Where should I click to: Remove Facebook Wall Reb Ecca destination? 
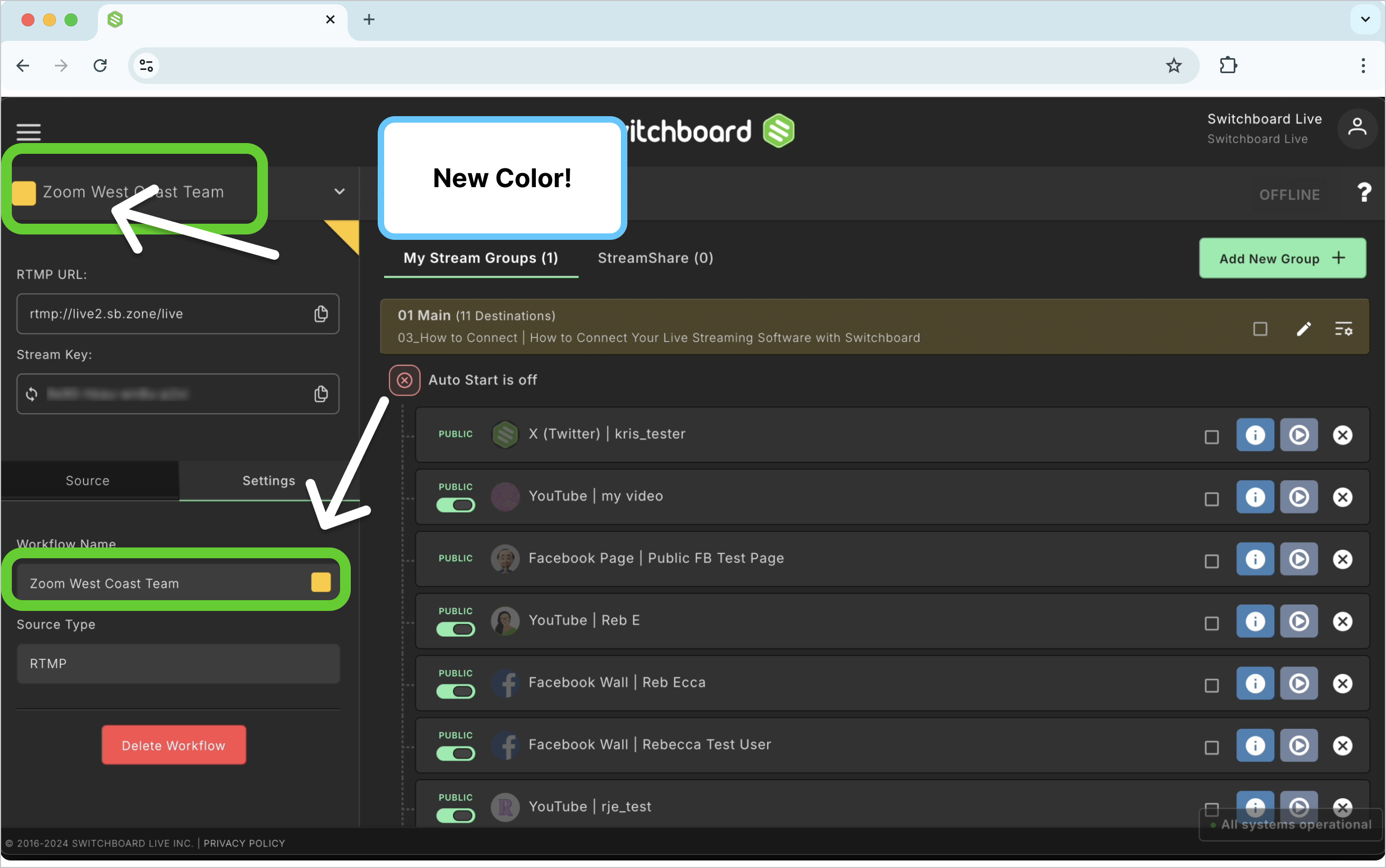coord(1342,683)
